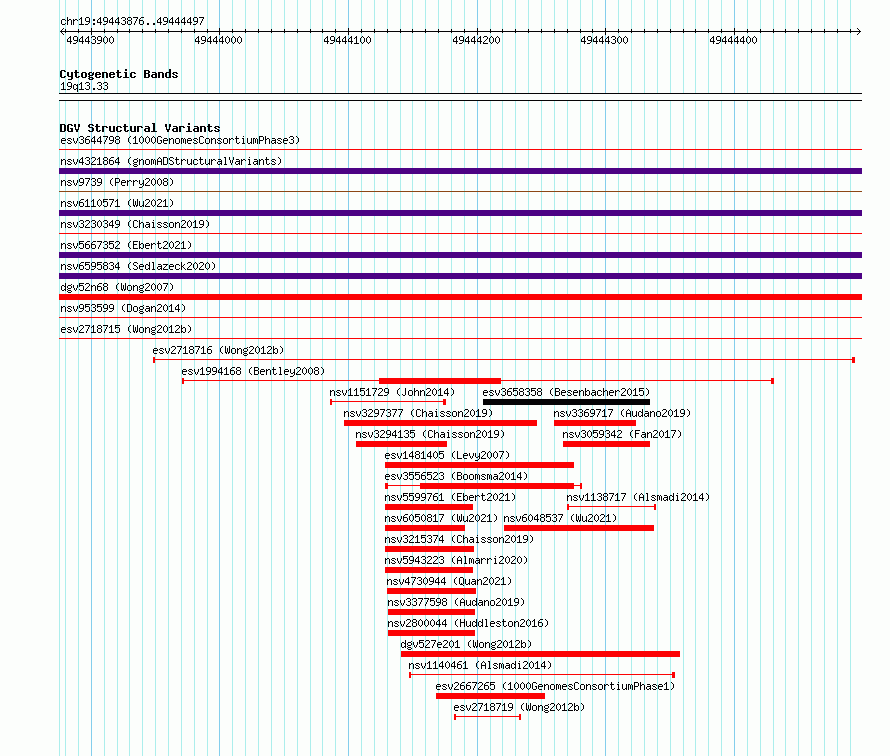Click the nsv3215374 (Chaisson2019) label

click(459, 539)
